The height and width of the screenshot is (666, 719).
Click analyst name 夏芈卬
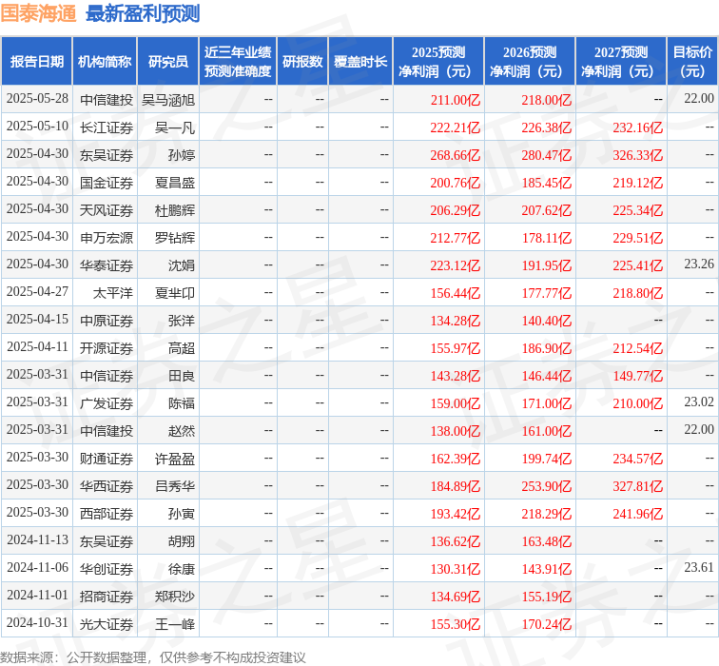tap(175, 293)
